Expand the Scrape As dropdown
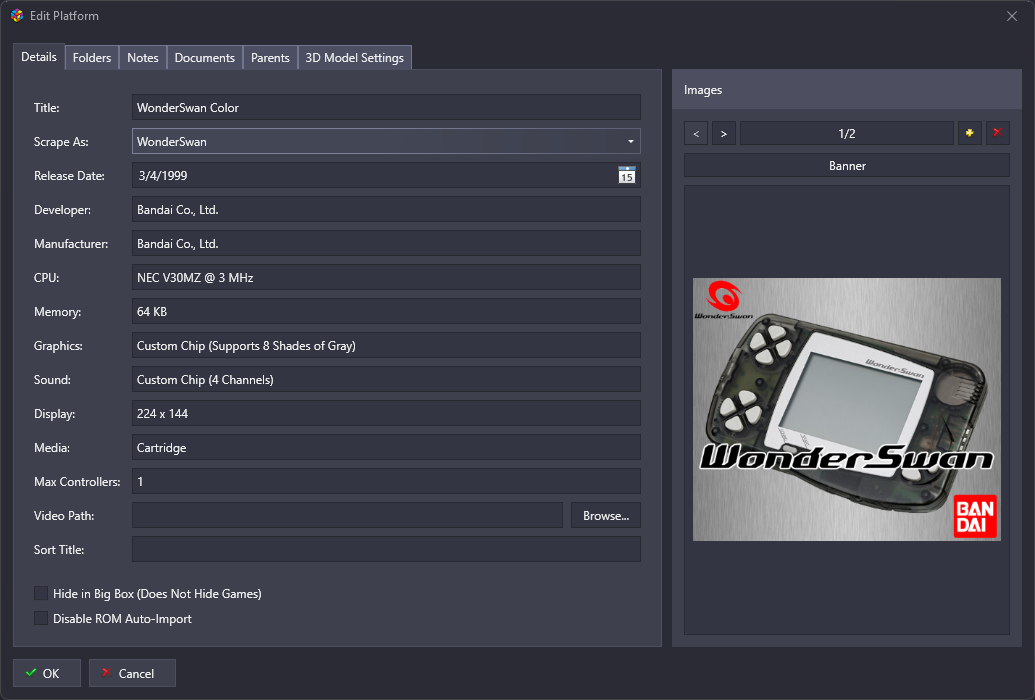The image size is (1035, 700). point(630,142)
